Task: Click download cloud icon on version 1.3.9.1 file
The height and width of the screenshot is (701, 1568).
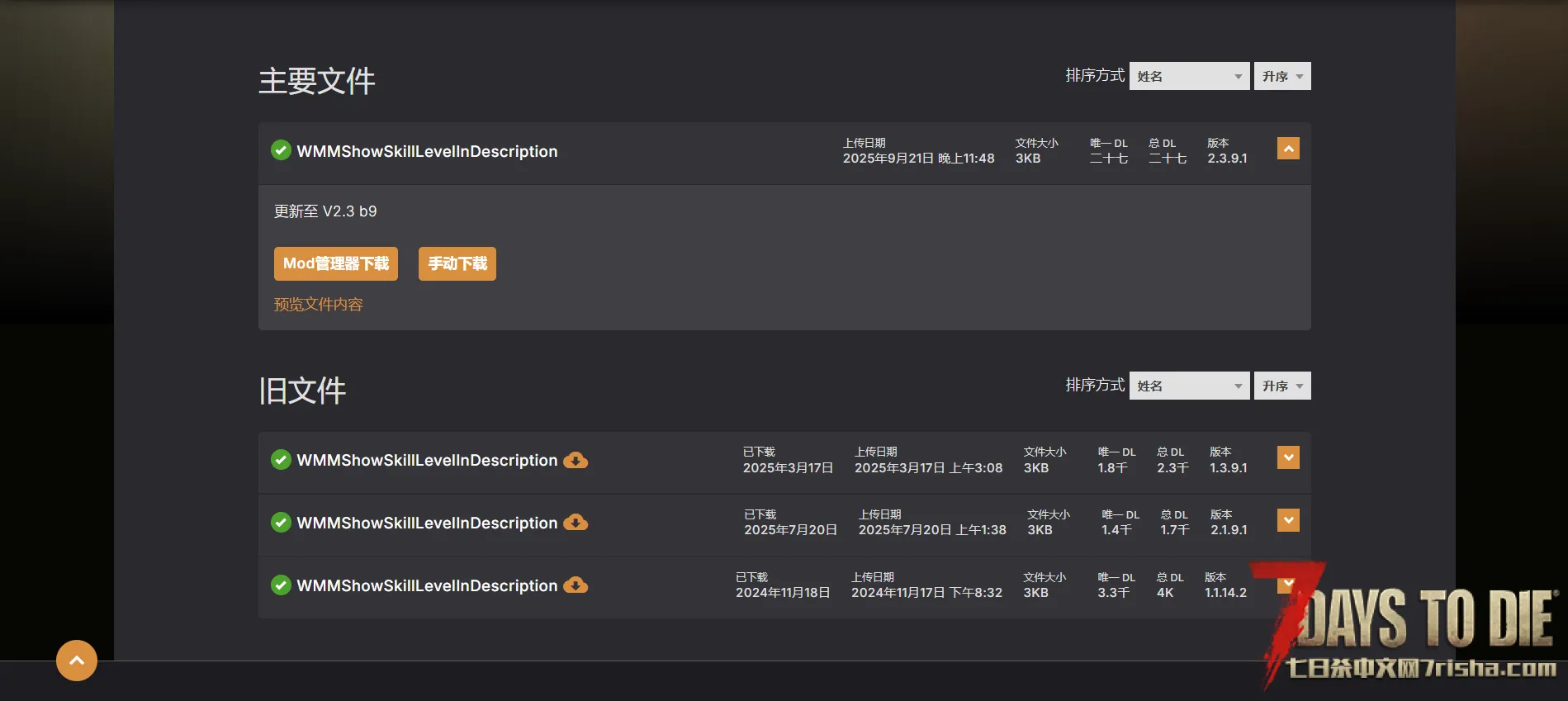Action: click(x=576, y=461)
